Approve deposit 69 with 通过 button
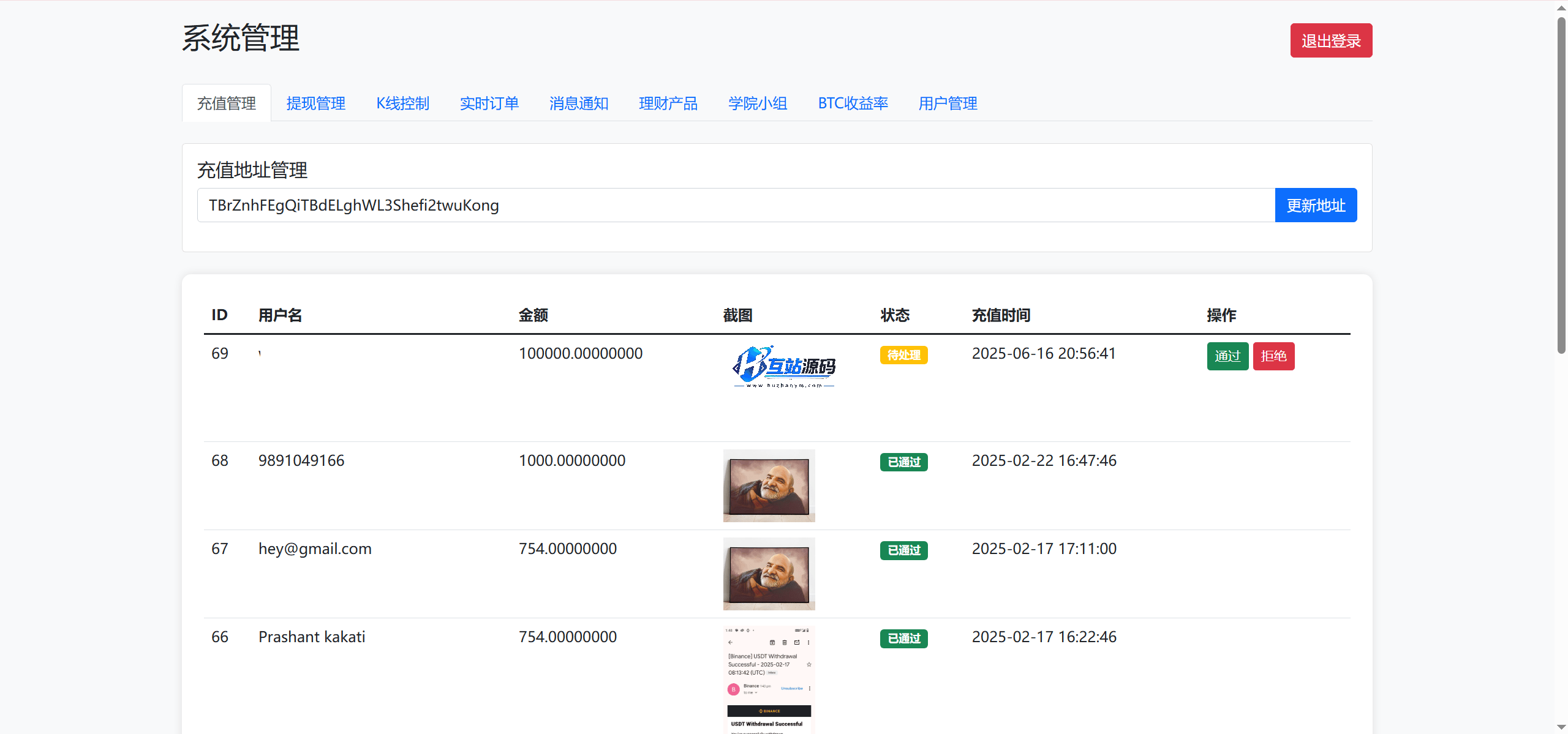Screen dimensions: 1568x734 1227,356
